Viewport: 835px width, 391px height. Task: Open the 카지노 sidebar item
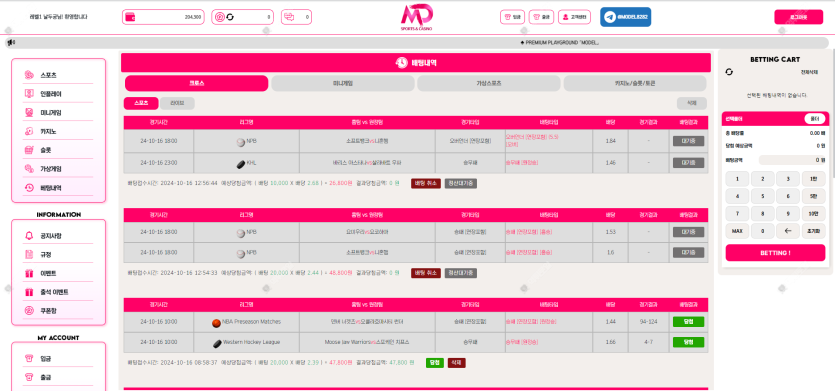[x=50, y=132]
